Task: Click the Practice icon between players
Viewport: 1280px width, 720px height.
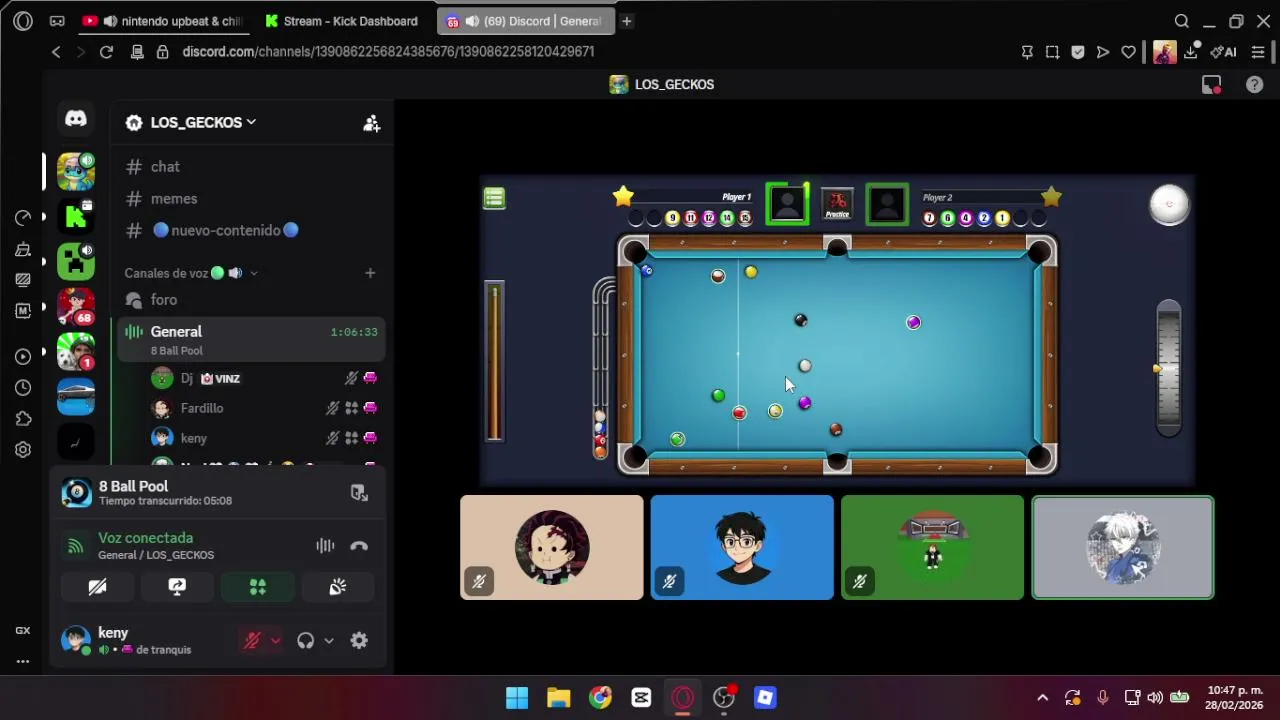Action: (x=837, y=204)
